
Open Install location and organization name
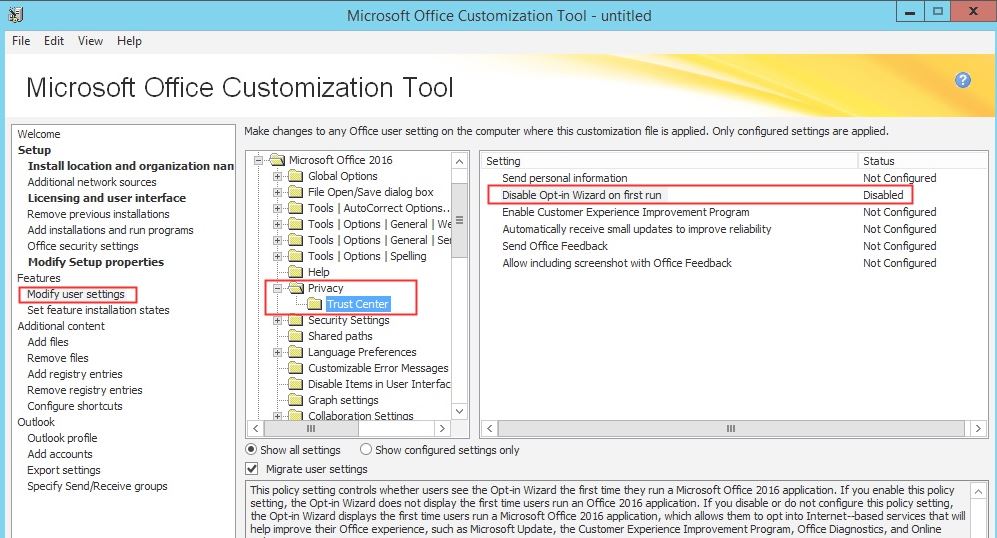click(130, 166)
